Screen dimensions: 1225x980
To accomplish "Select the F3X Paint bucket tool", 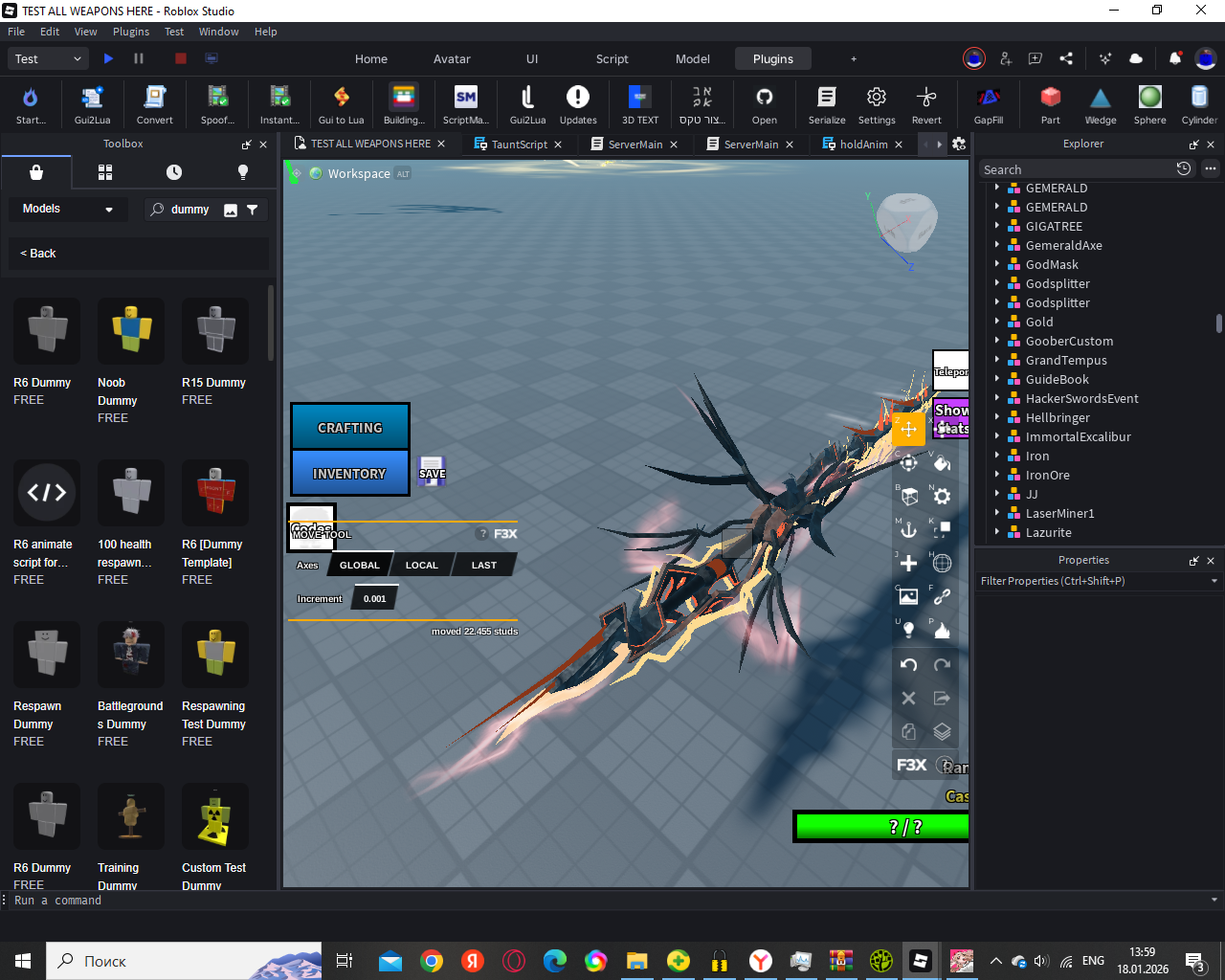I will click(x=942, y=463).
